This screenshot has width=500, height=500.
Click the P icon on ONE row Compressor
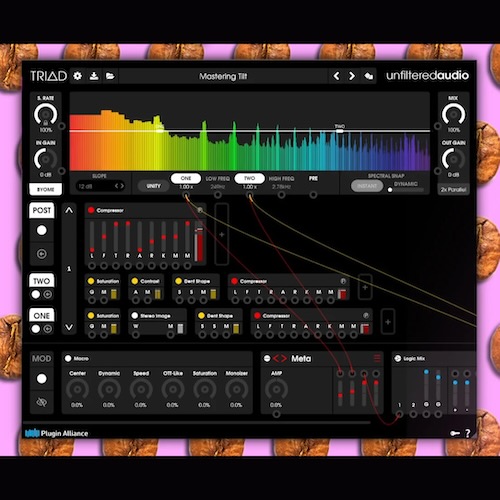coord(366,315)
